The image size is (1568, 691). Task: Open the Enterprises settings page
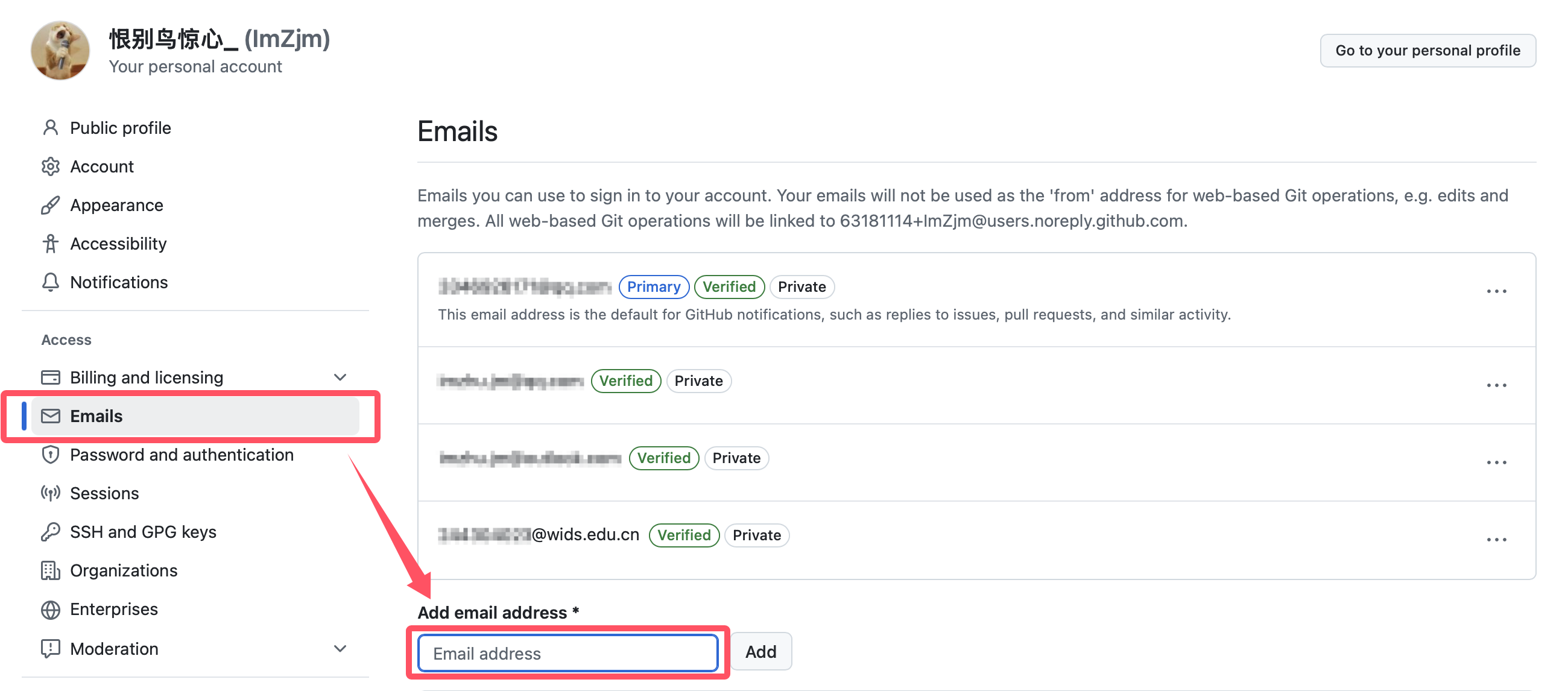114,609
